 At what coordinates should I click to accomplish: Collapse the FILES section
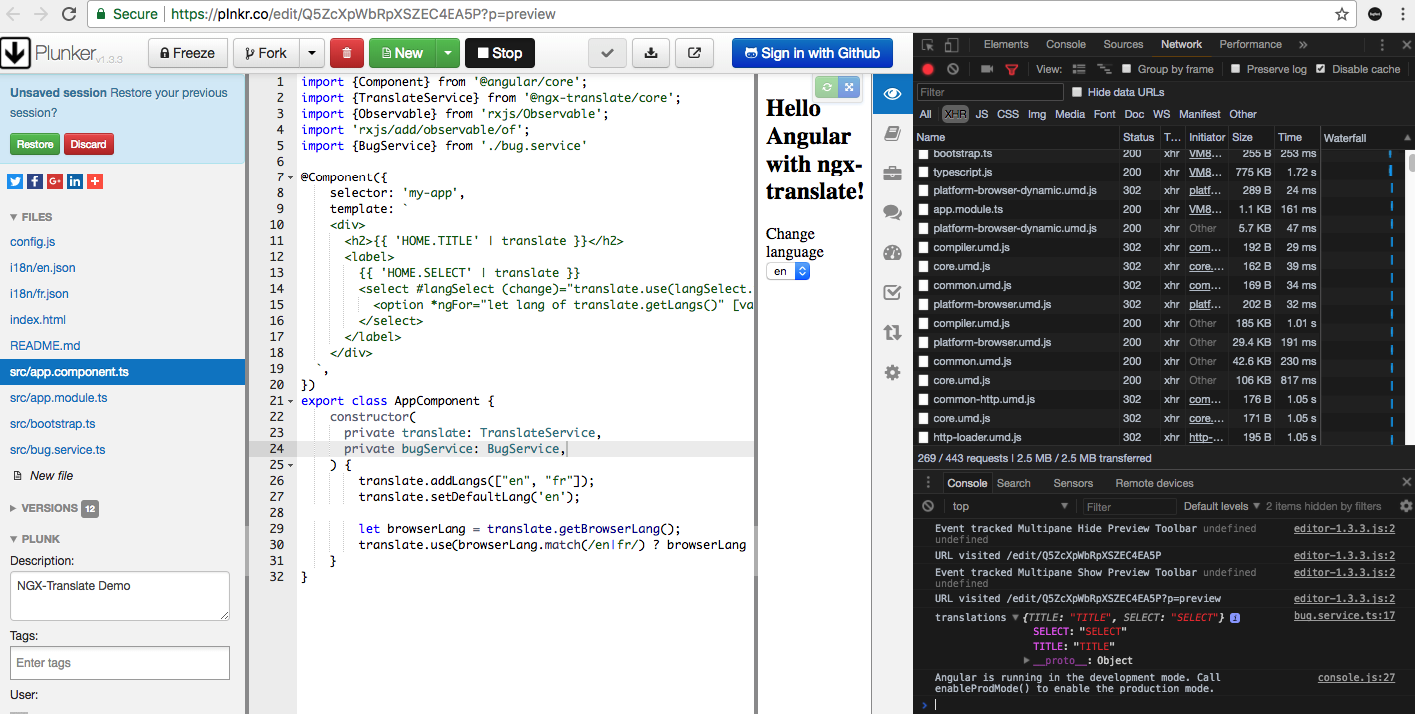pyautogui.click(x=31, y=217)
